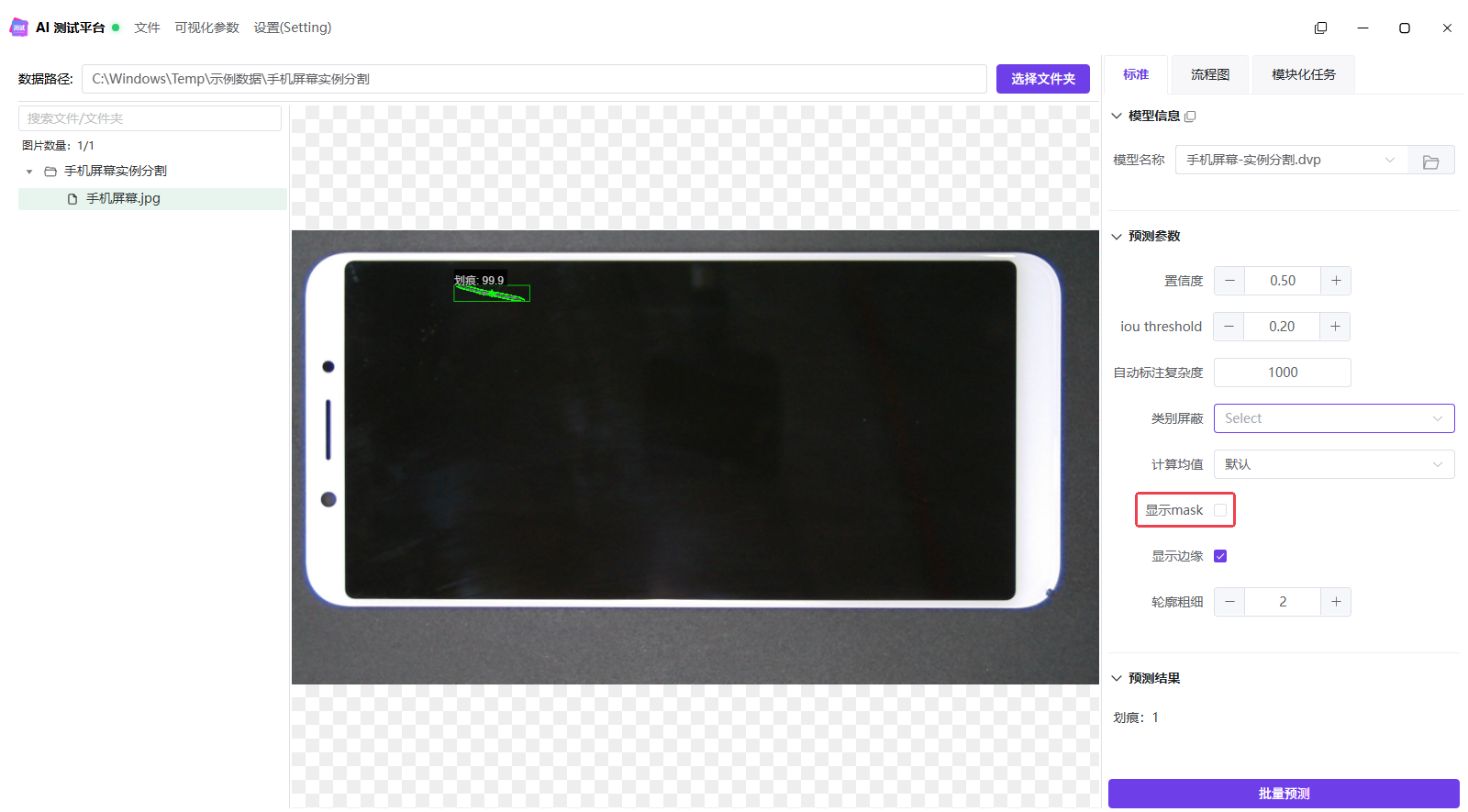Increase iou threshold with plus button
Image resolution: width=1468 pixels, height=812 pixels.
tap(1335, 327)
